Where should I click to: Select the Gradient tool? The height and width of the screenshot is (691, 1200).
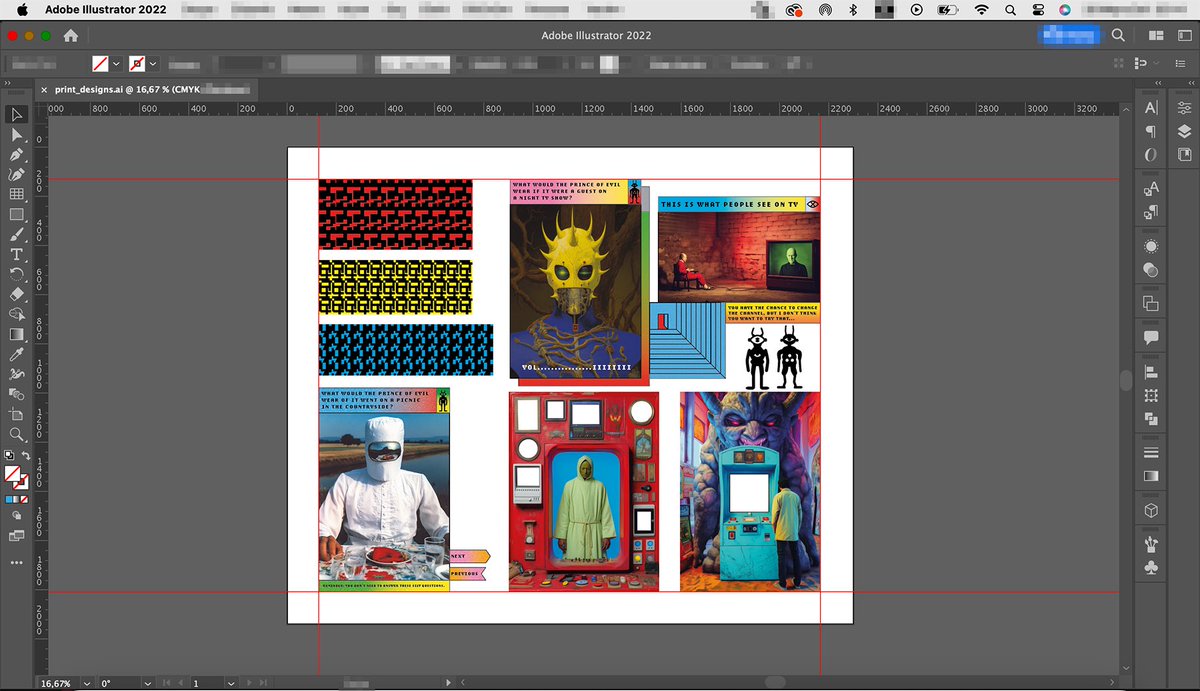point(16,335)
